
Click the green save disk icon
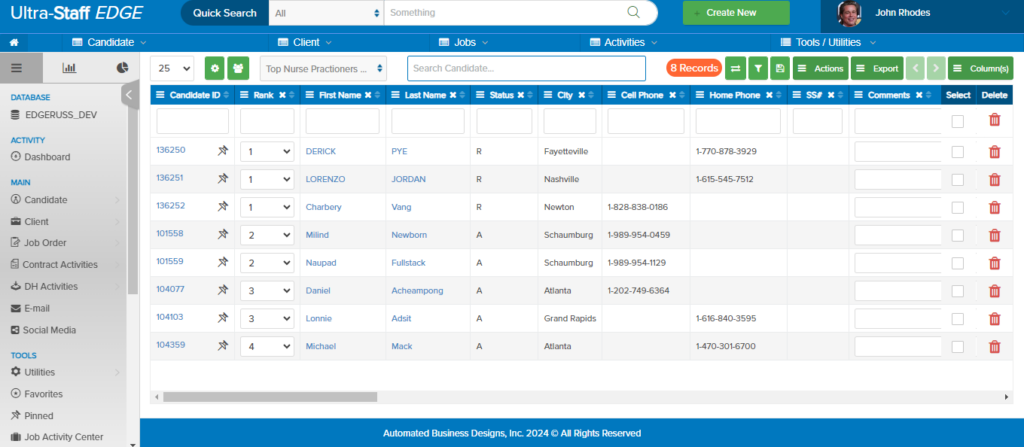(779, 68)
